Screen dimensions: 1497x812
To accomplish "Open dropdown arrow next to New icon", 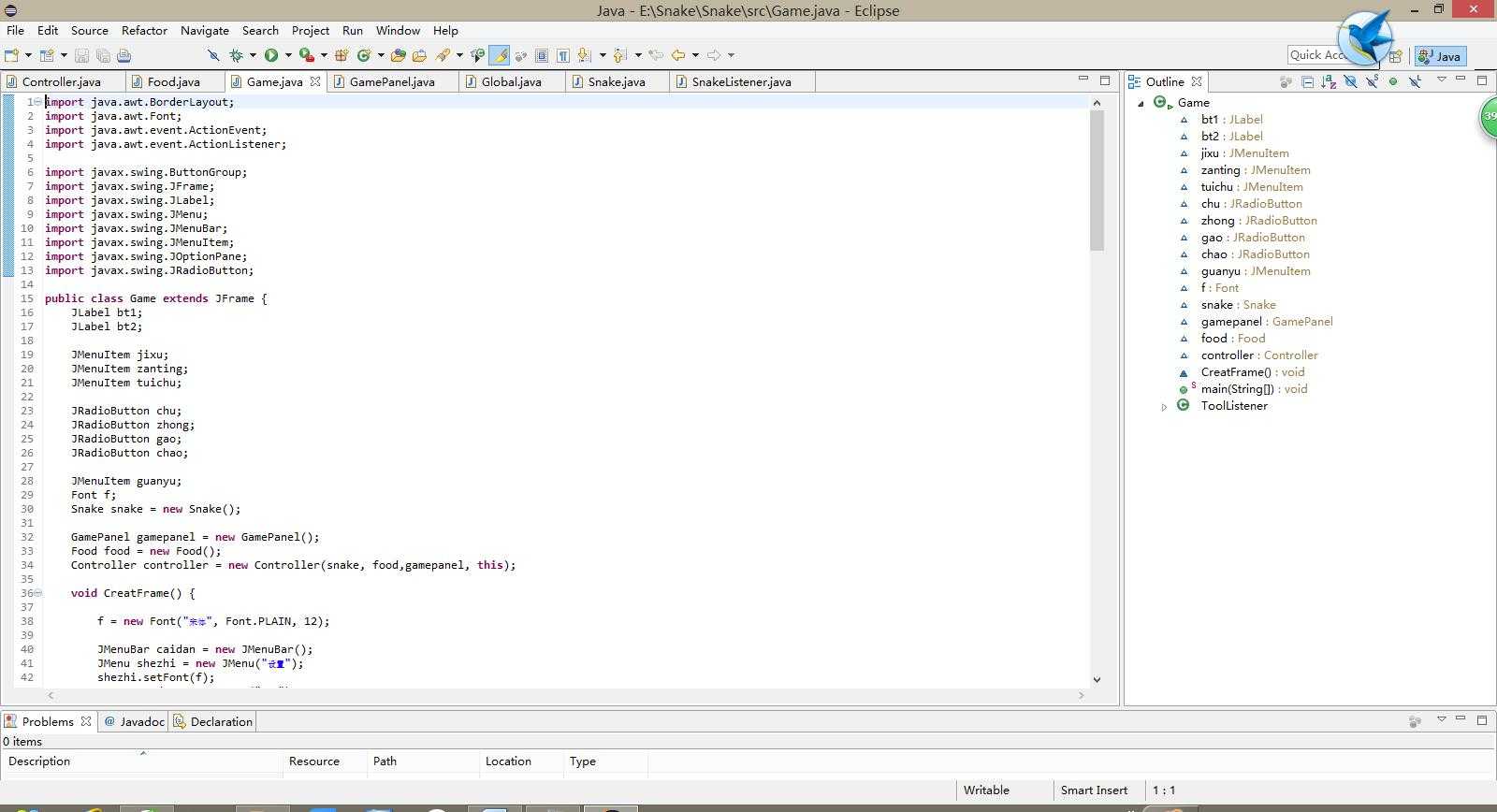I will tap(28, 55).
